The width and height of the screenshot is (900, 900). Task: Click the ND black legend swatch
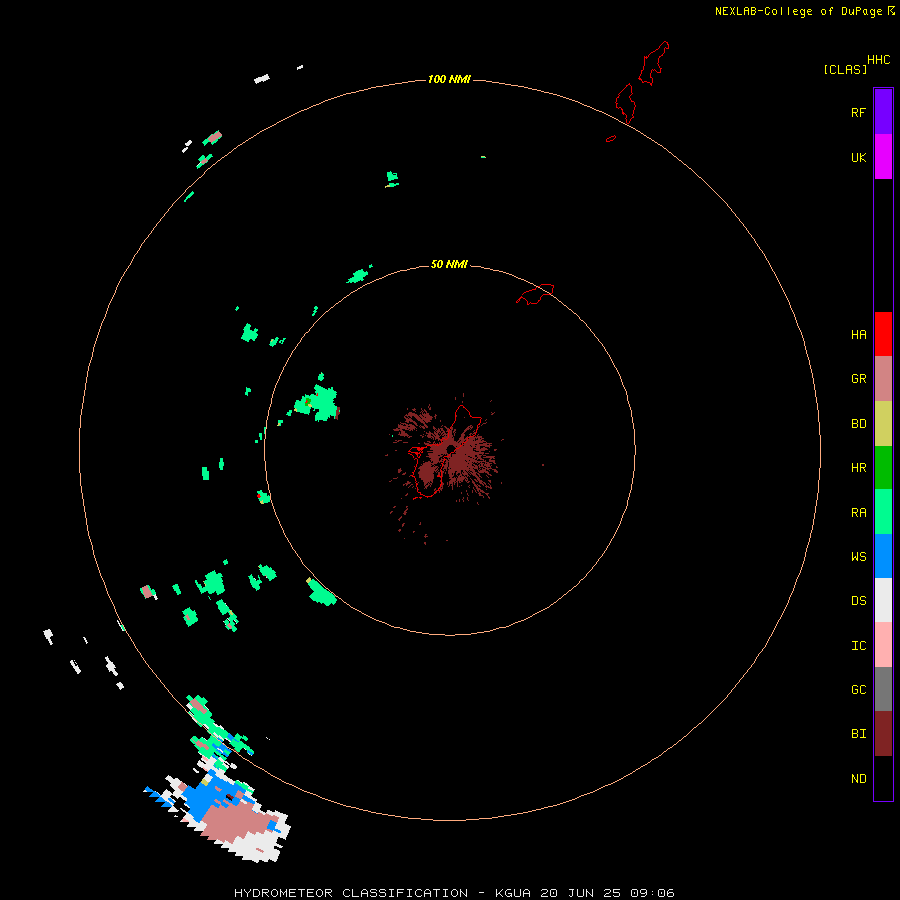tap(883, 778)
